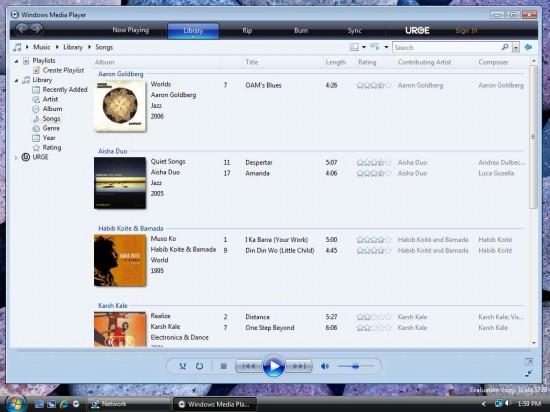
Task: Click the Sign In link
Action: 466,31
